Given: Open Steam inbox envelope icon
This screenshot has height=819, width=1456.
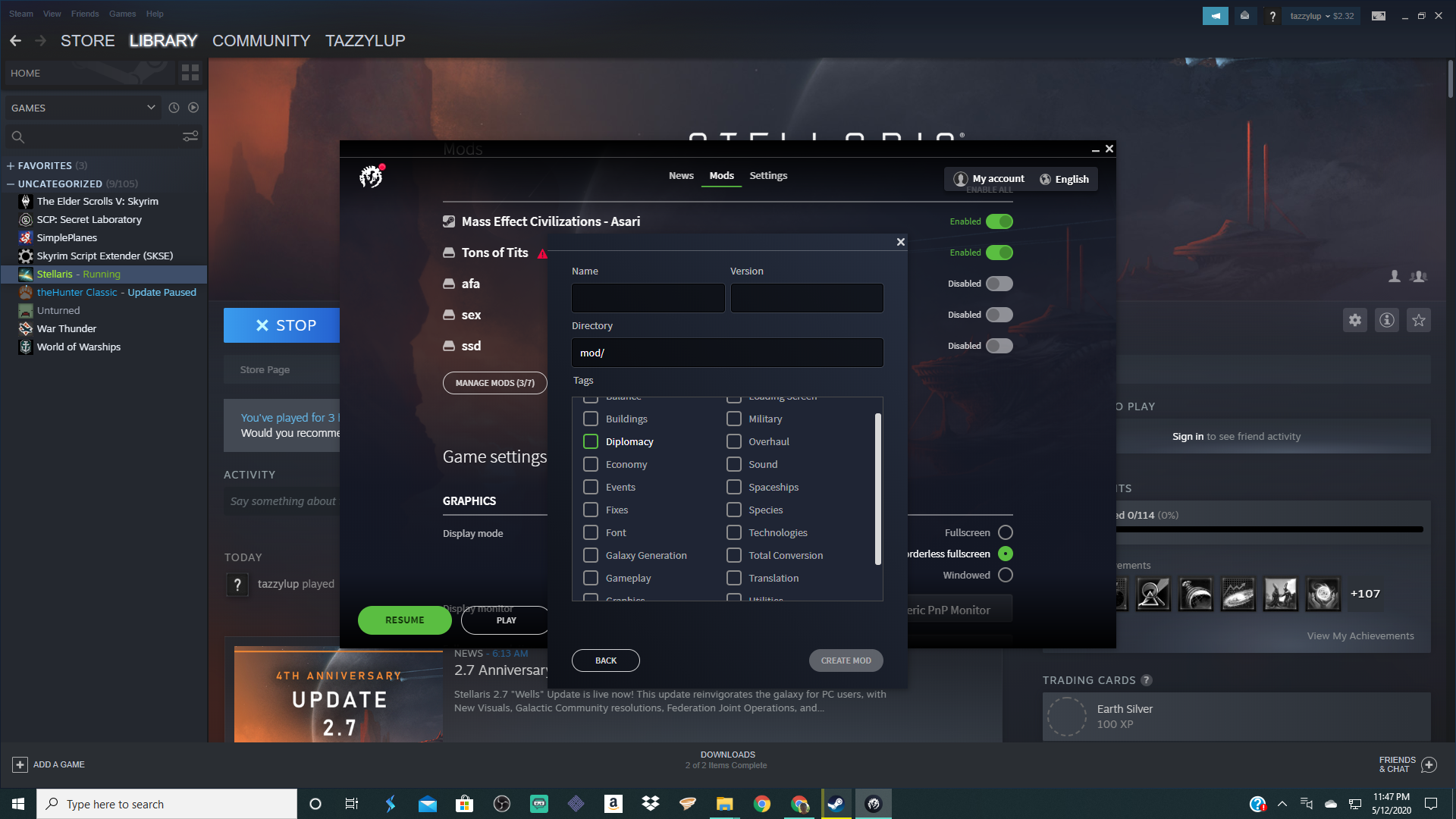Looking at the screenshot, I should pos(1244,16).
